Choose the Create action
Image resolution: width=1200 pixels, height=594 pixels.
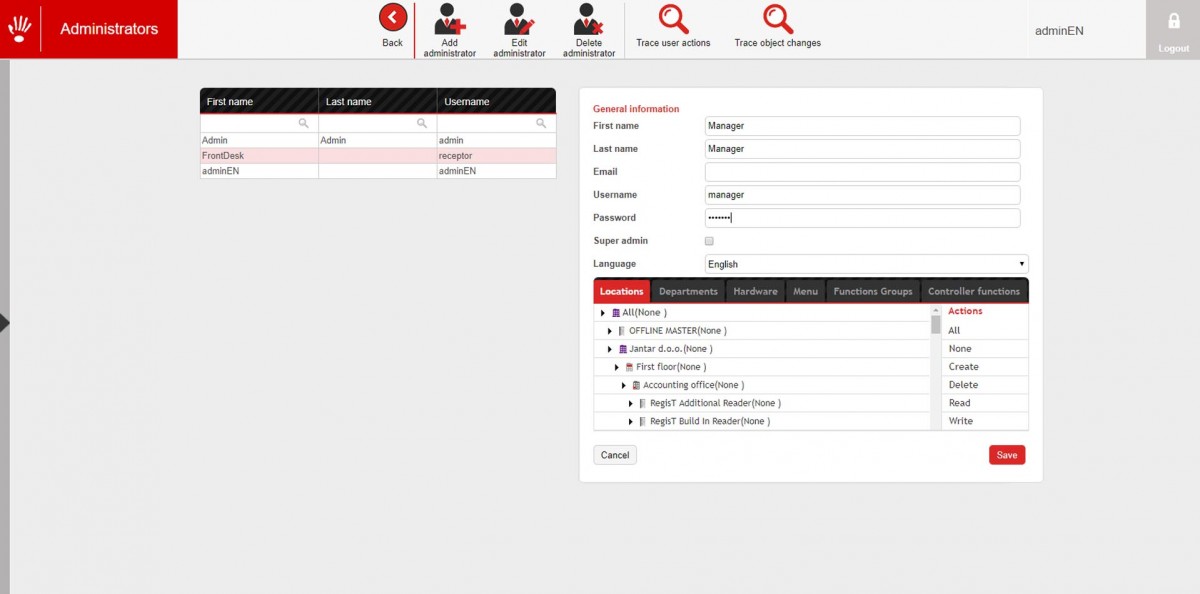point(986,367)
